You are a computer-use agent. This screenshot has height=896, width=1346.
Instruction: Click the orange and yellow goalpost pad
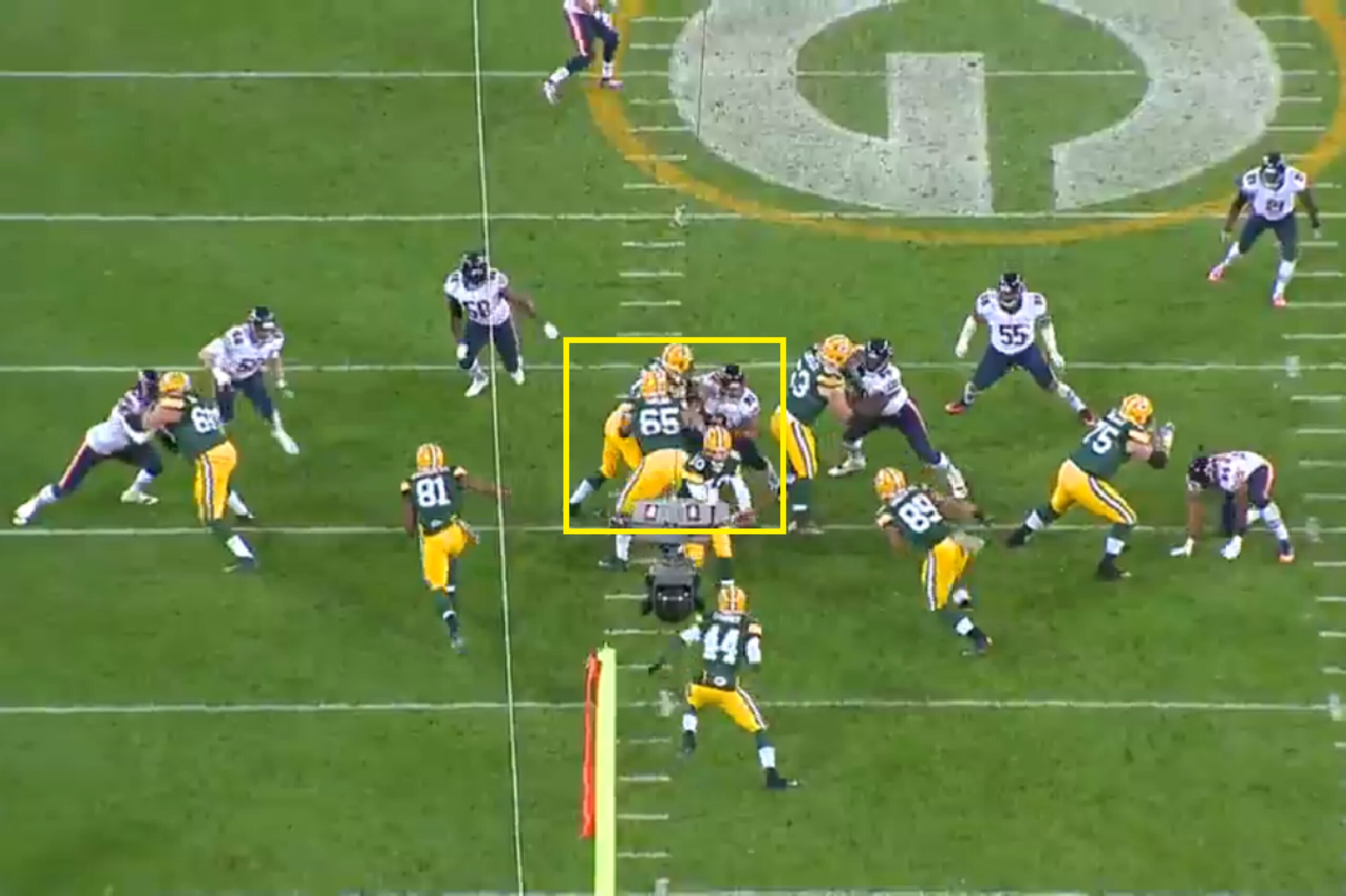[599, 769]
